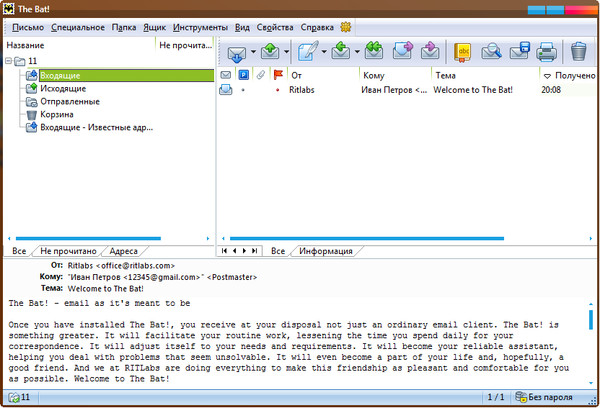Click the delete message trash icon
The image size is (600, 408).
tap(579, 52)
